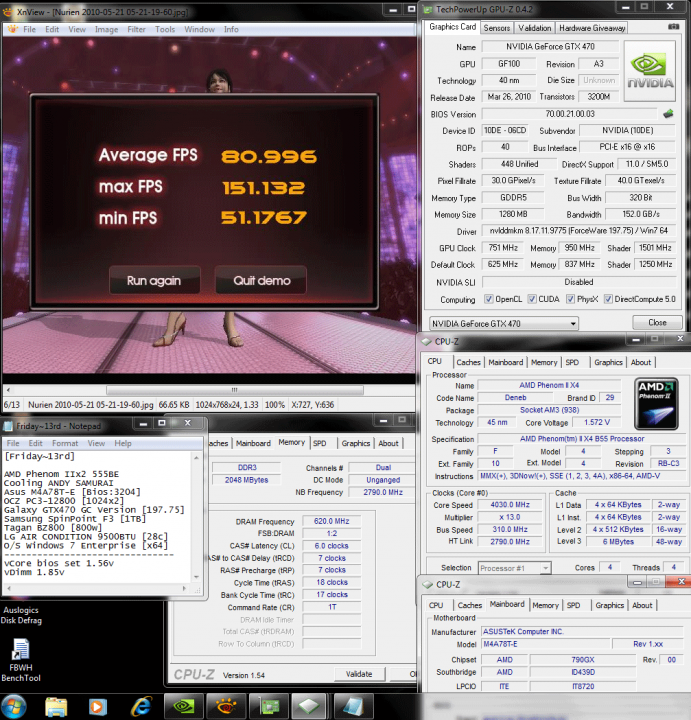Click the 100% zoom entry in XnView status bar
Screen dimensions: 691x720
coord(275,405)
